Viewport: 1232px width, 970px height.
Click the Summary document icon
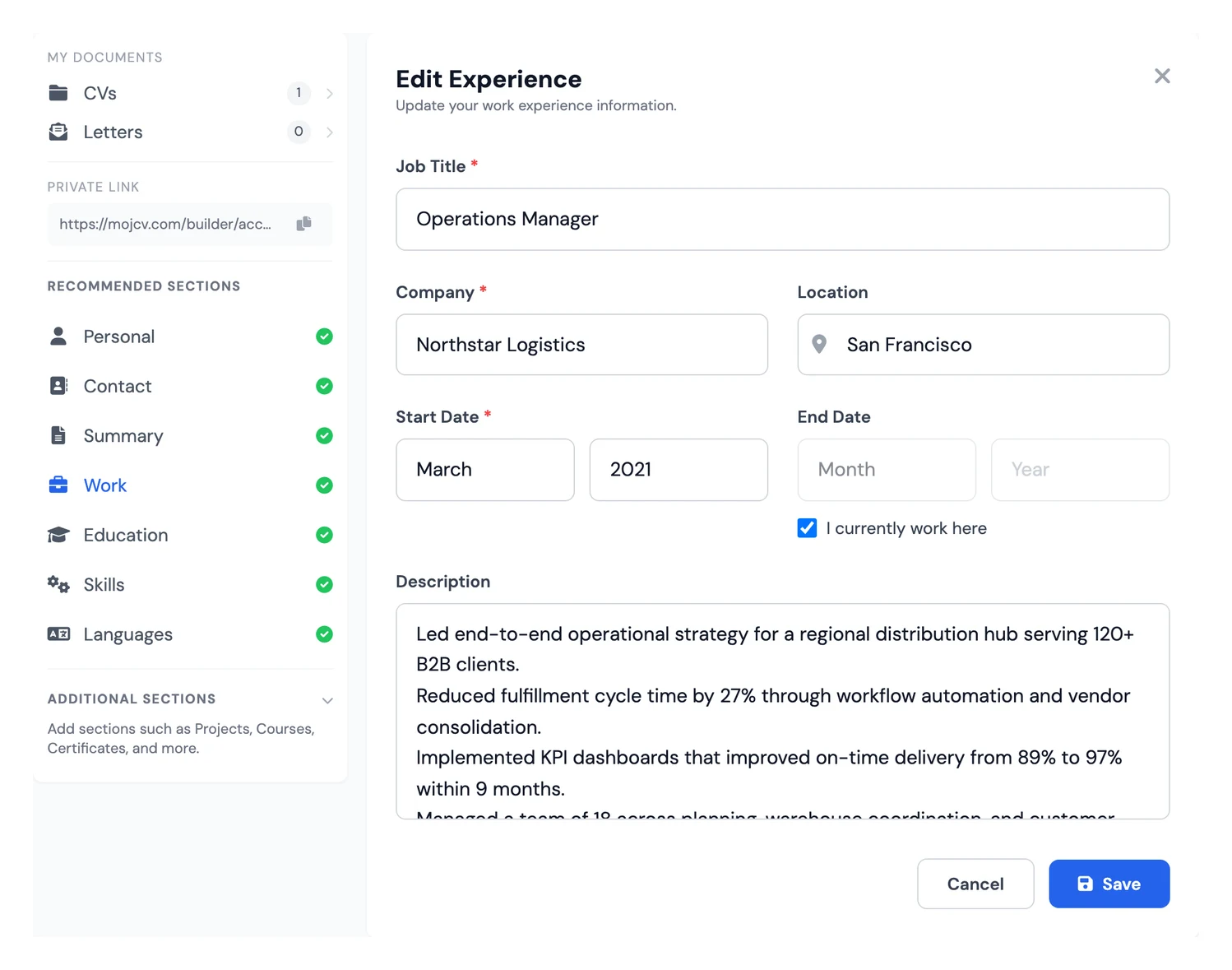(x=58, y=435)
